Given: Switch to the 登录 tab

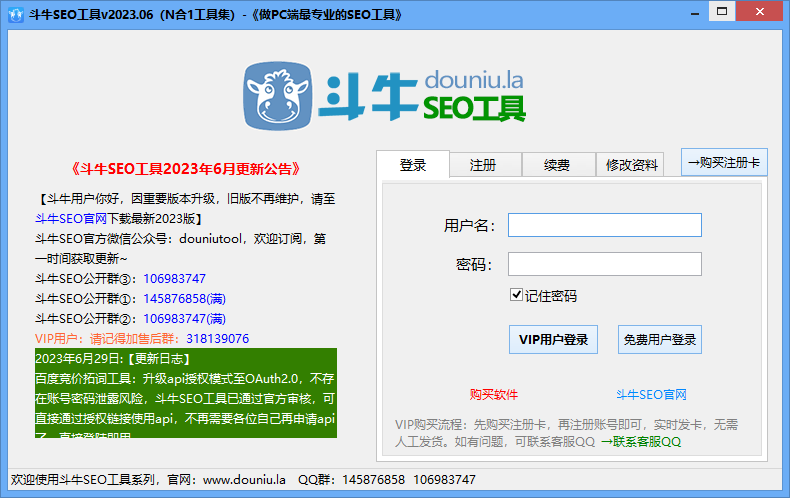Looking at the screenshot, I should pos(413,165).
